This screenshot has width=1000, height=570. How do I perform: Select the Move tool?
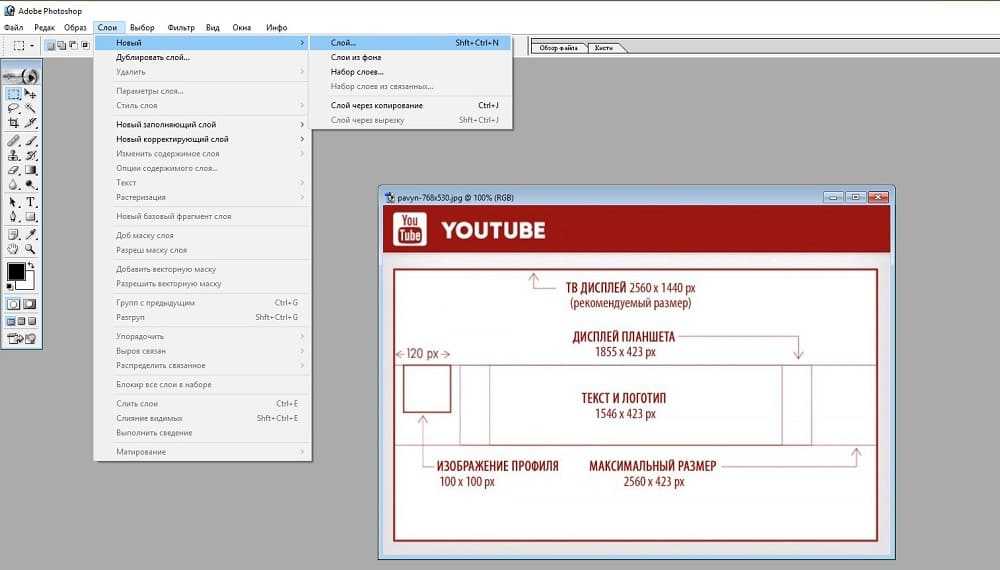click(31, 94)
